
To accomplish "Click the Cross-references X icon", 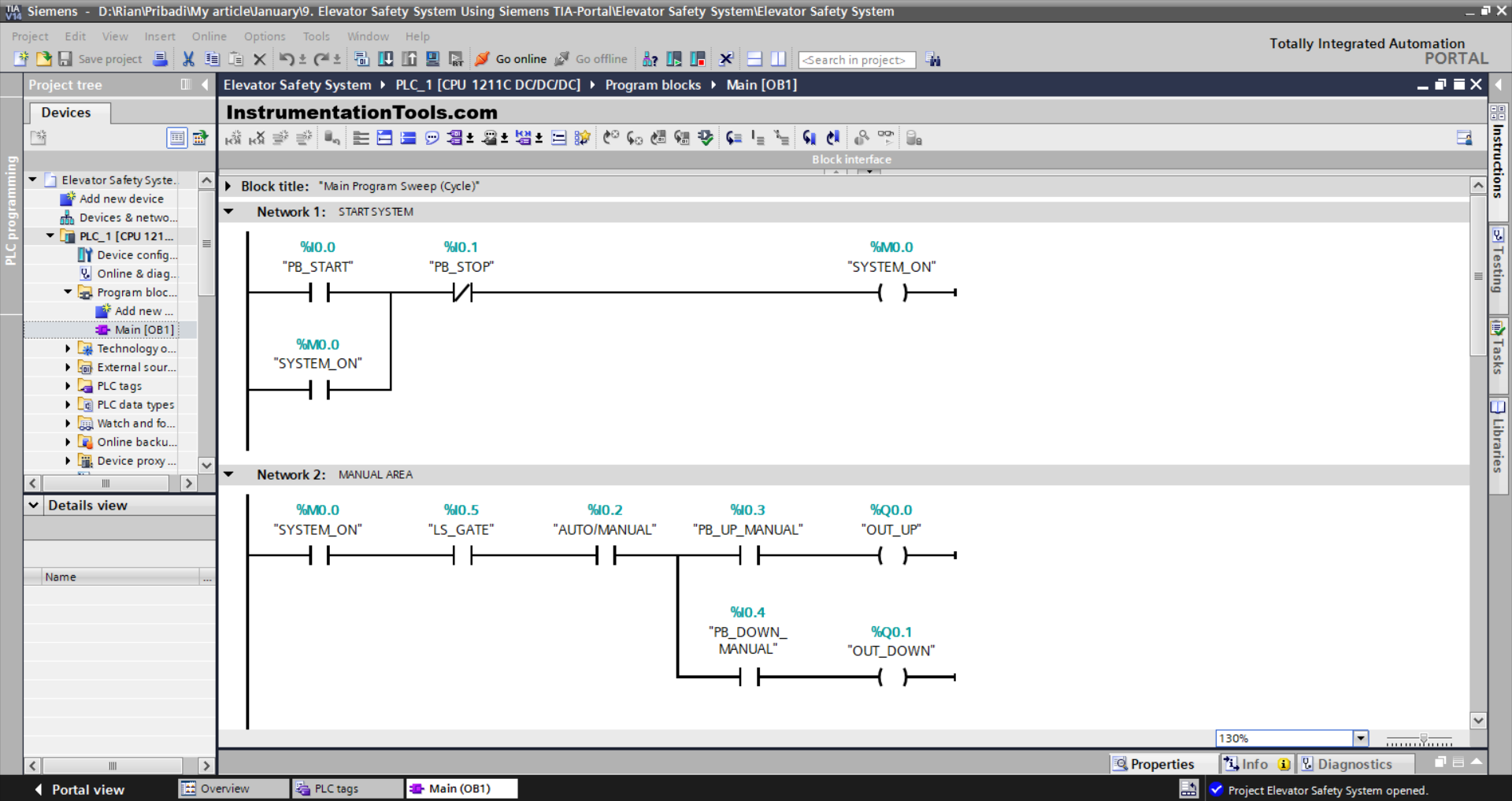I will (726, 59).
